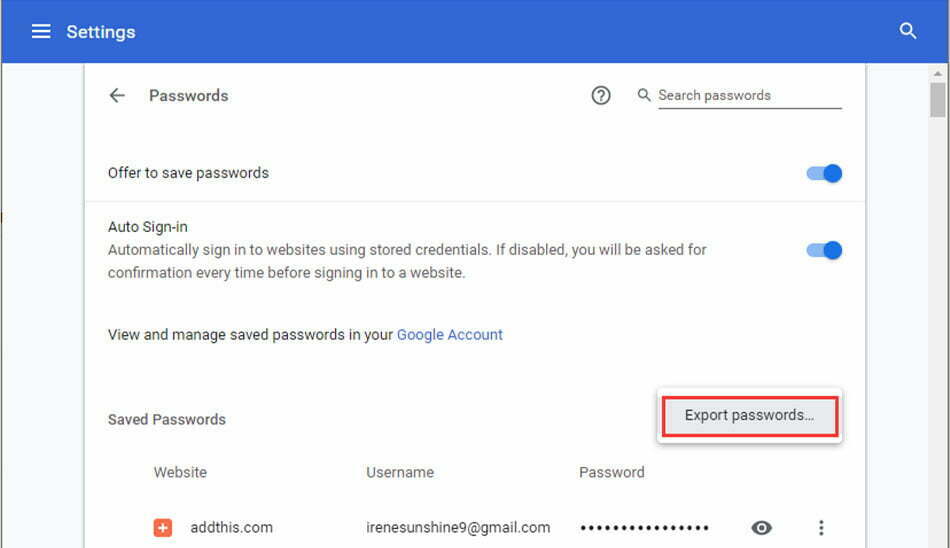Click the magnifier beside Search passwords
This screenshot has height=548, width=950.
pyautogui.click(x=643, y=95)
